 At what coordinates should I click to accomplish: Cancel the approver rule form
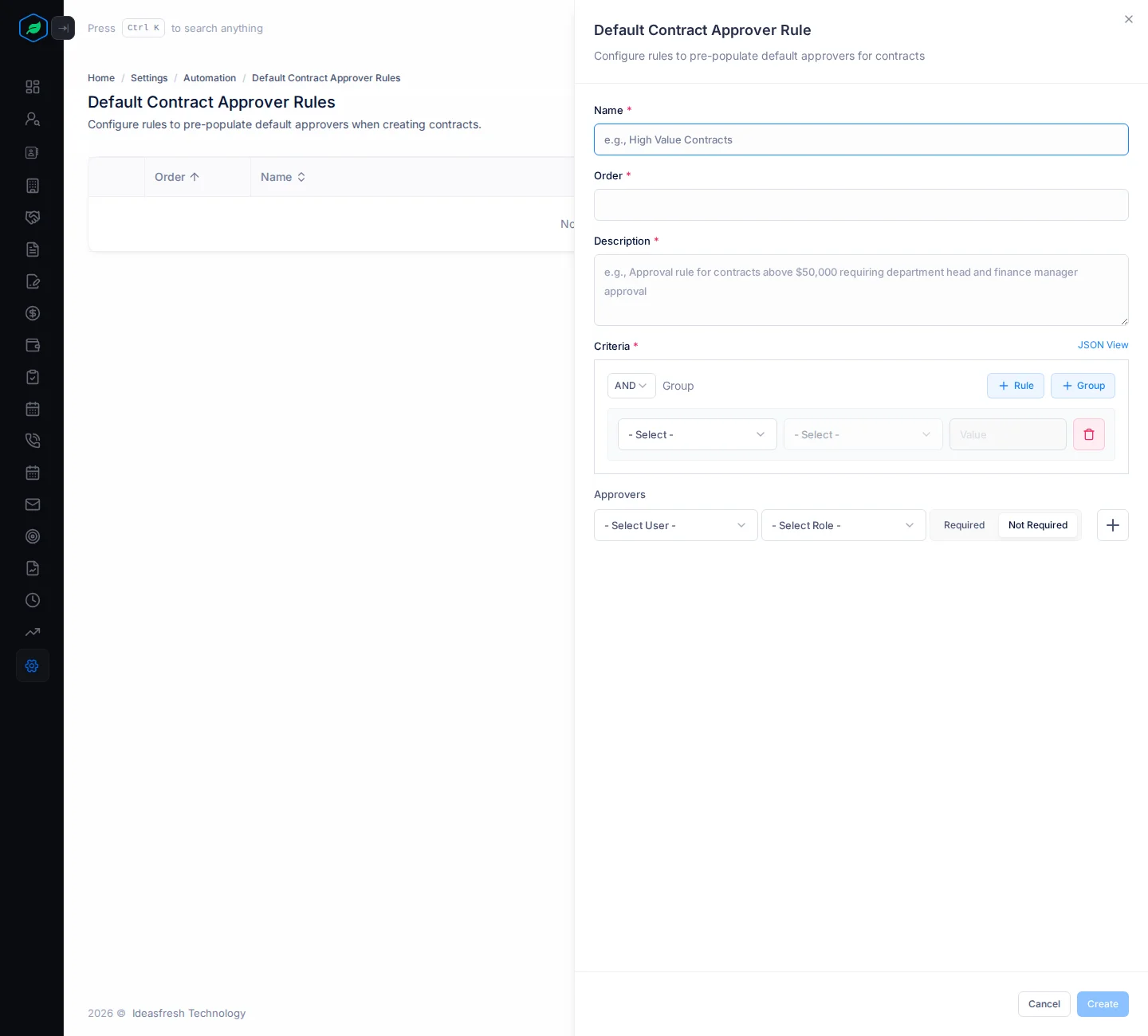click(1044, 1004)
